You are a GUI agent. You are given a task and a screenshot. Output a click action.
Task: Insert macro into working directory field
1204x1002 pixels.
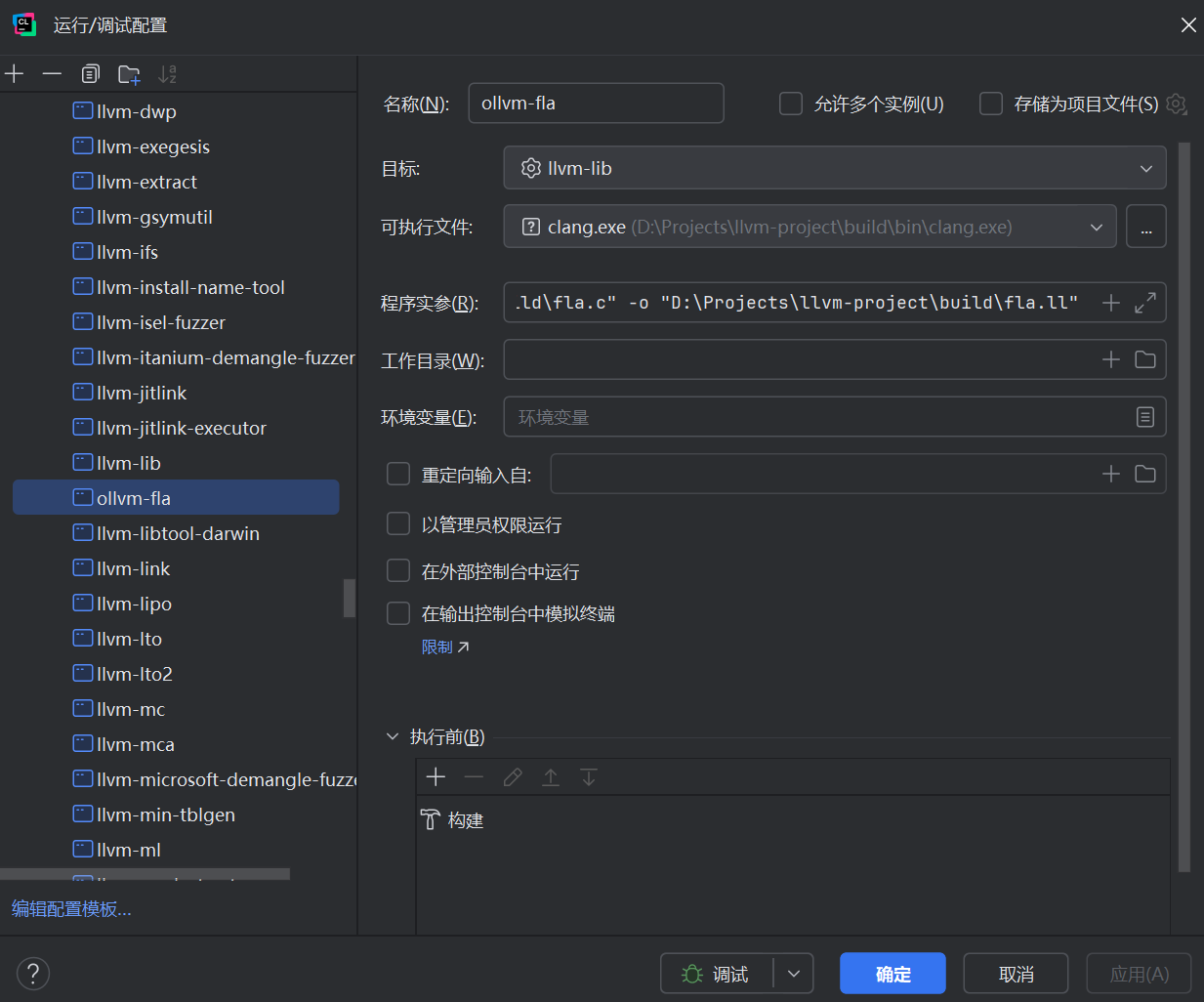click(x=1111, y=359)
